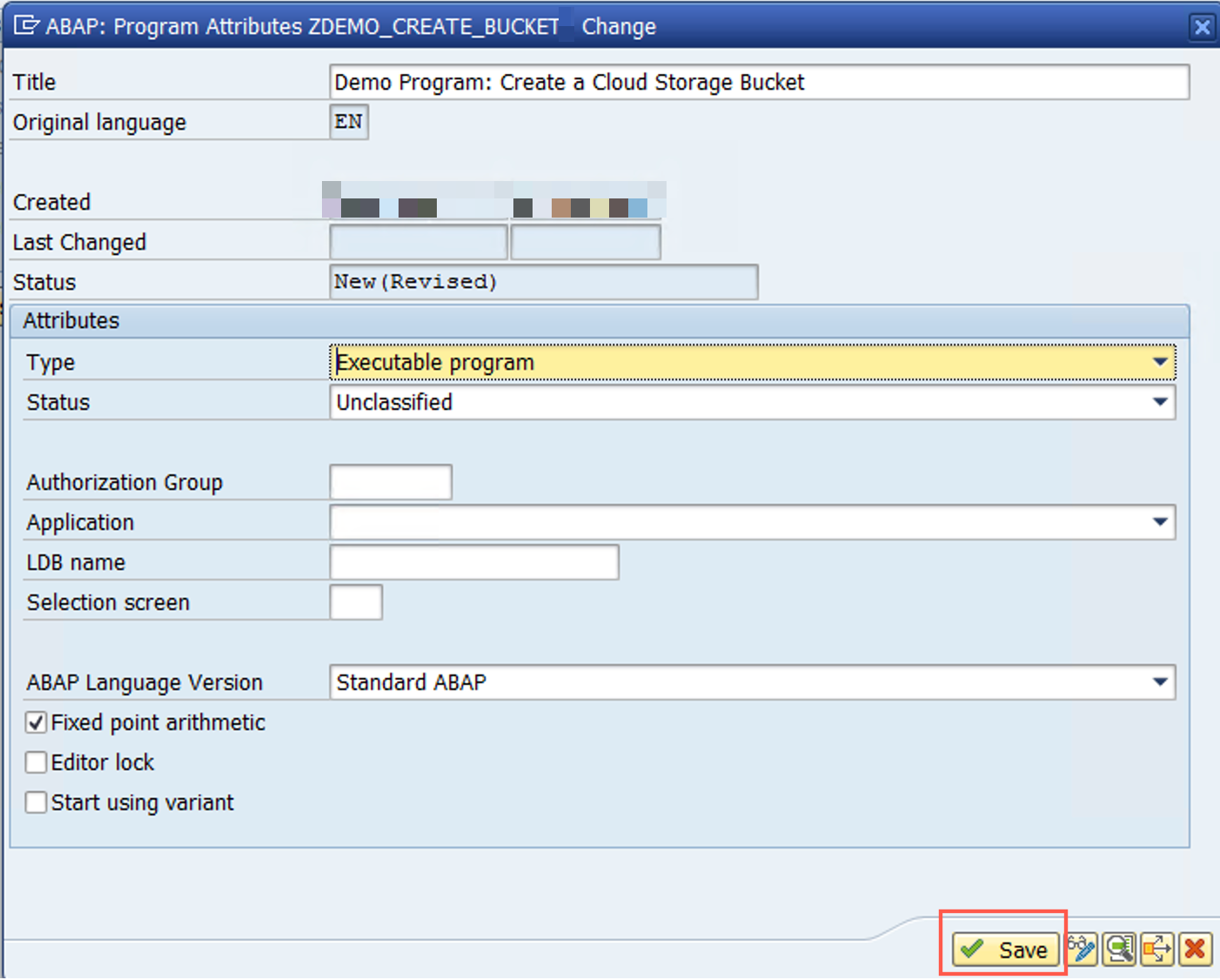Focus the Authorization Group input field
Image resolution: width=1220 pixels, height=980 pixels.
click(391, 482)
